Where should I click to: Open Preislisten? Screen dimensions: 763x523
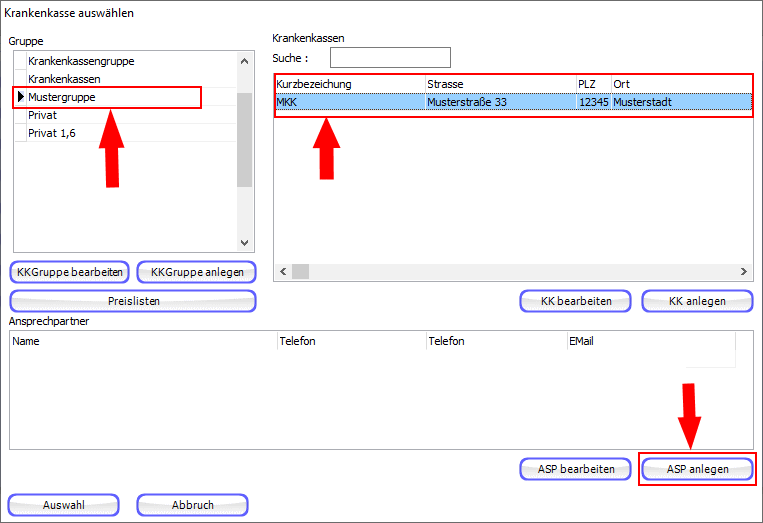pyautogui.click(x=133, y=301)
